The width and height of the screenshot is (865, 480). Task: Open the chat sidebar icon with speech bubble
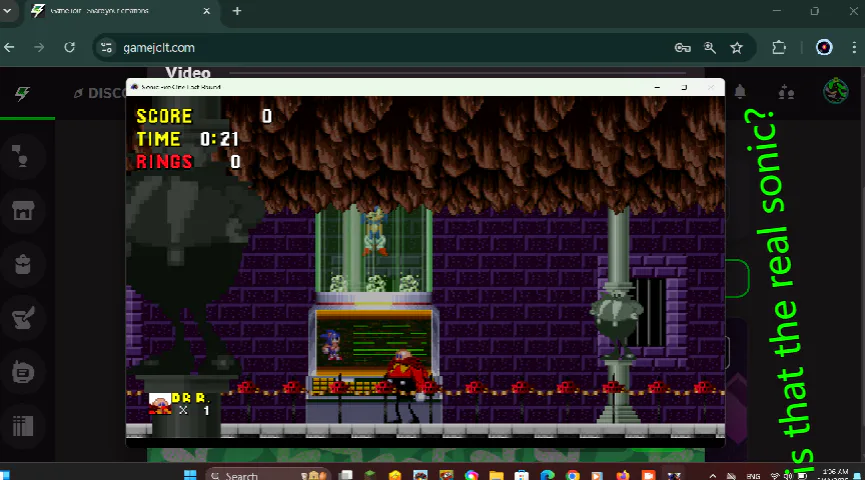click(x=21, y=156)
